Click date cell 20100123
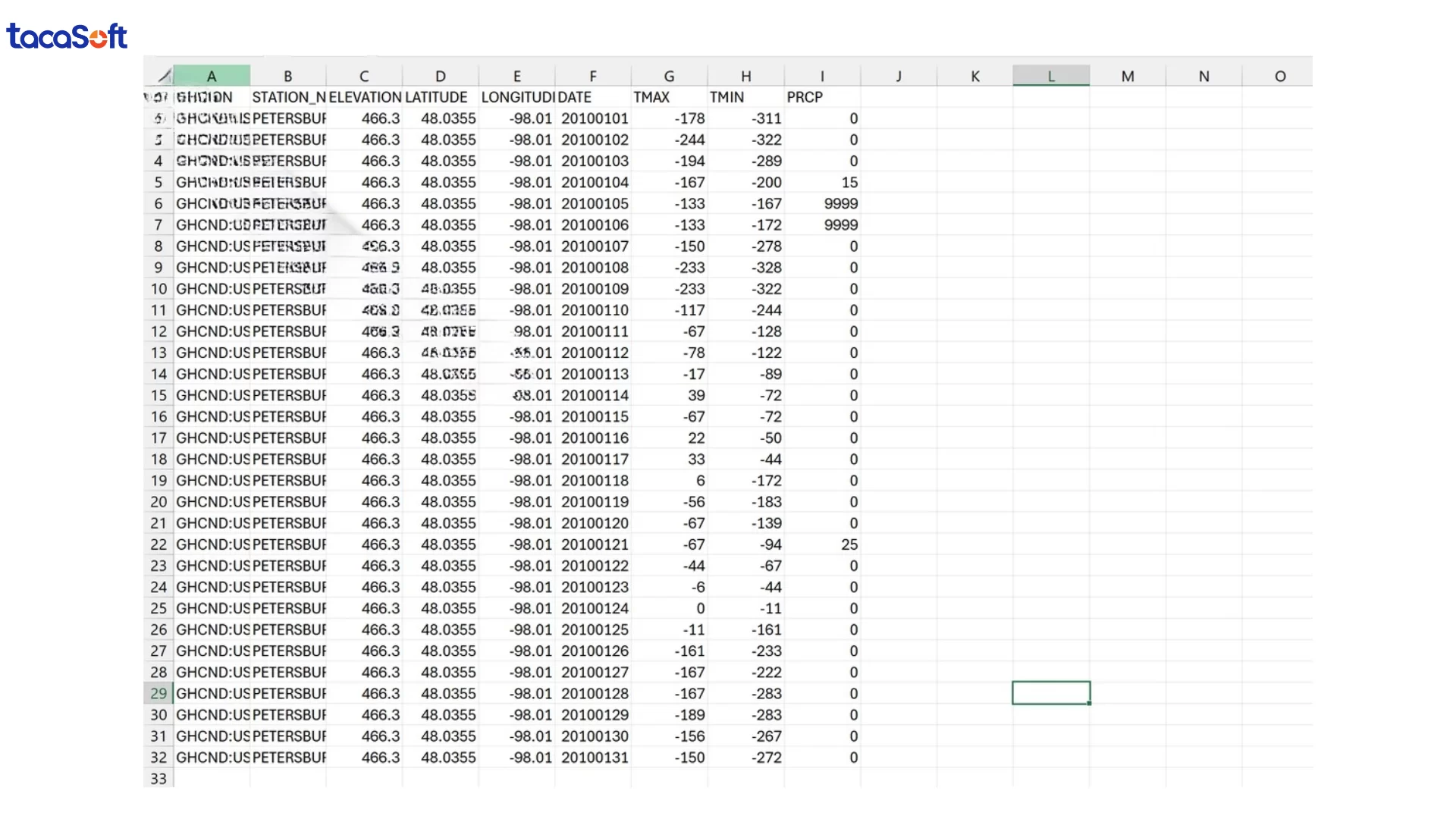 [x=593, y=587]
